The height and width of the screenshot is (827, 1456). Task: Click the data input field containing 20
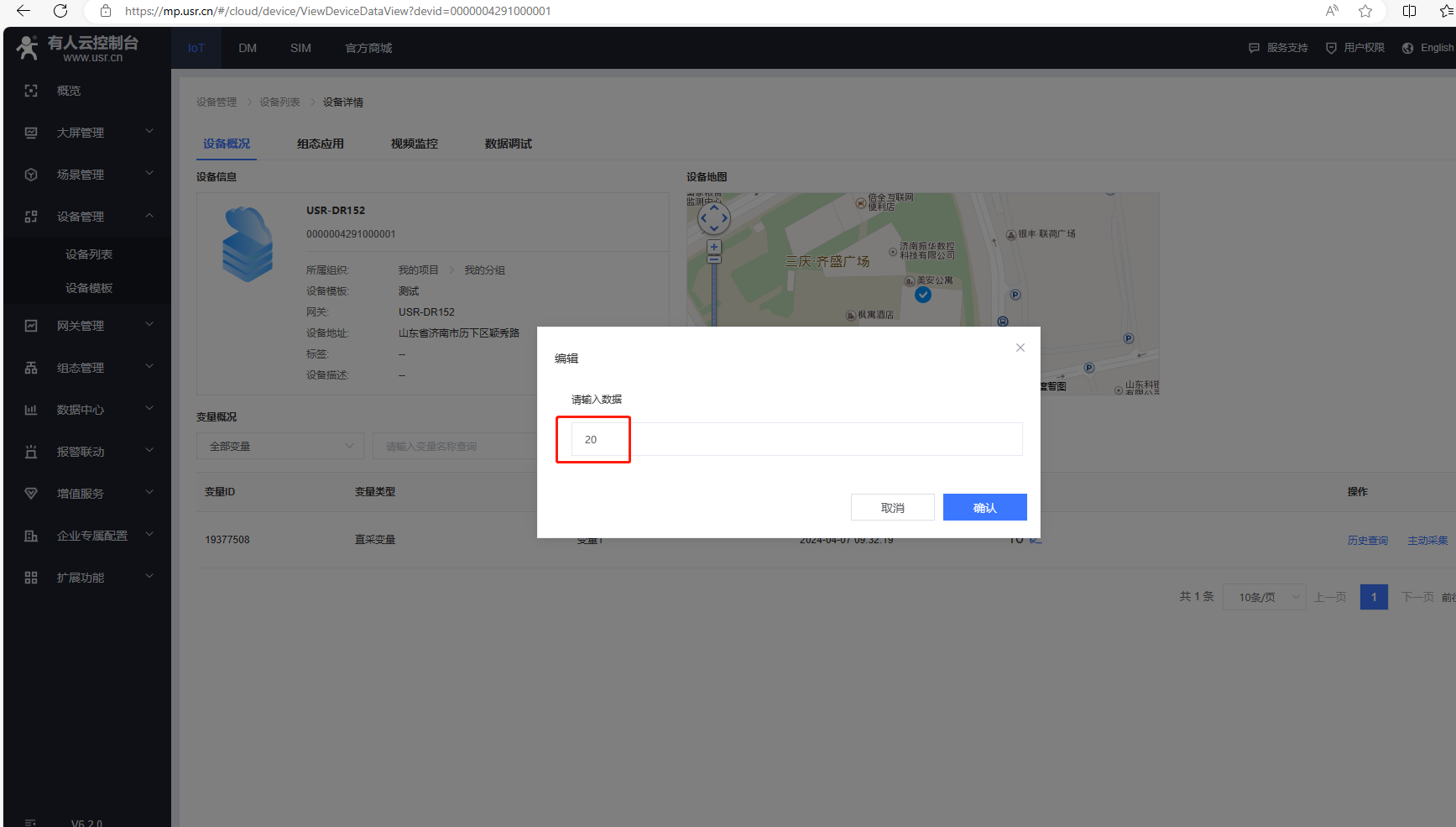click(x=796, y=439)
